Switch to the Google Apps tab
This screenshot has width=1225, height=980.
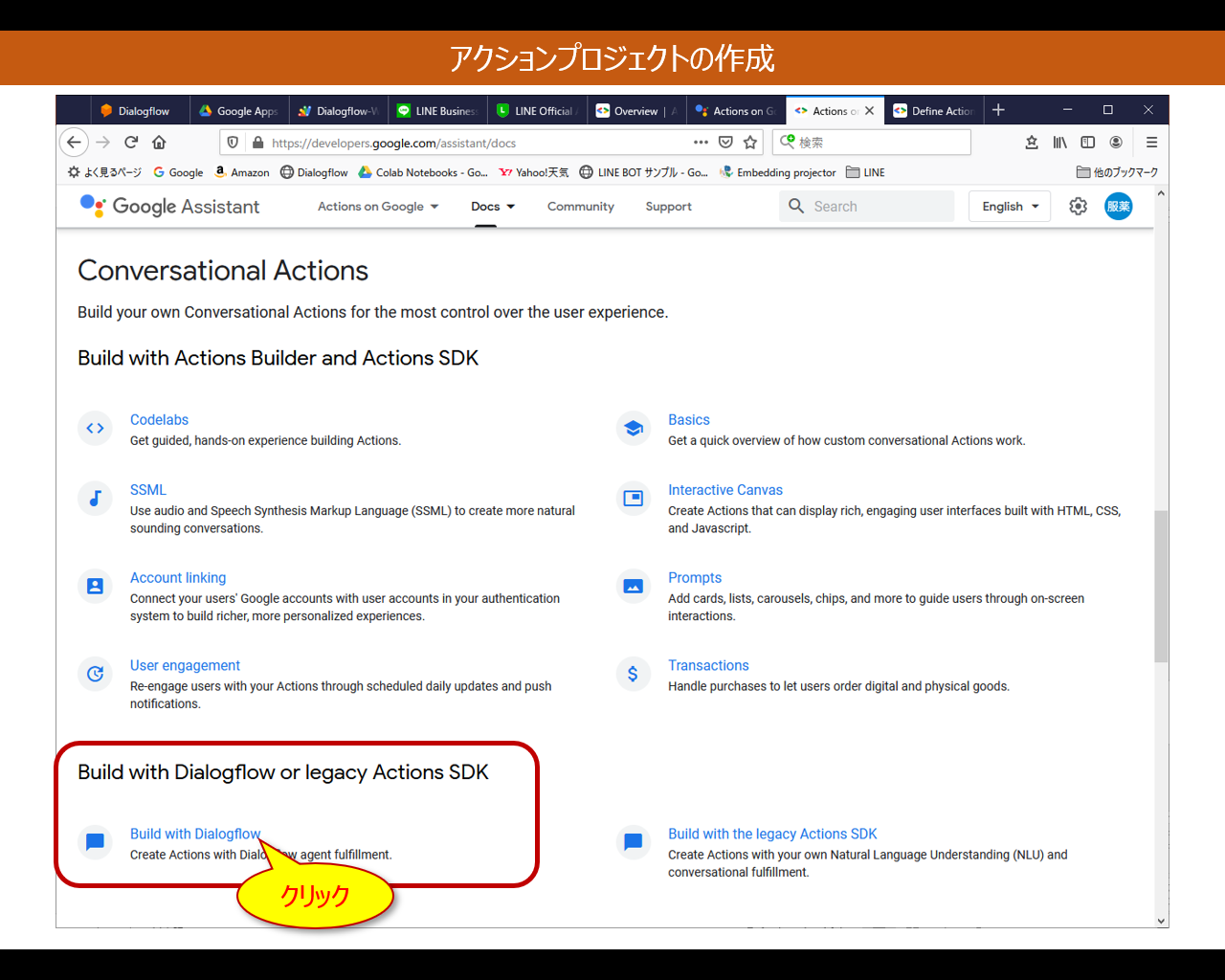click(239, 111)
